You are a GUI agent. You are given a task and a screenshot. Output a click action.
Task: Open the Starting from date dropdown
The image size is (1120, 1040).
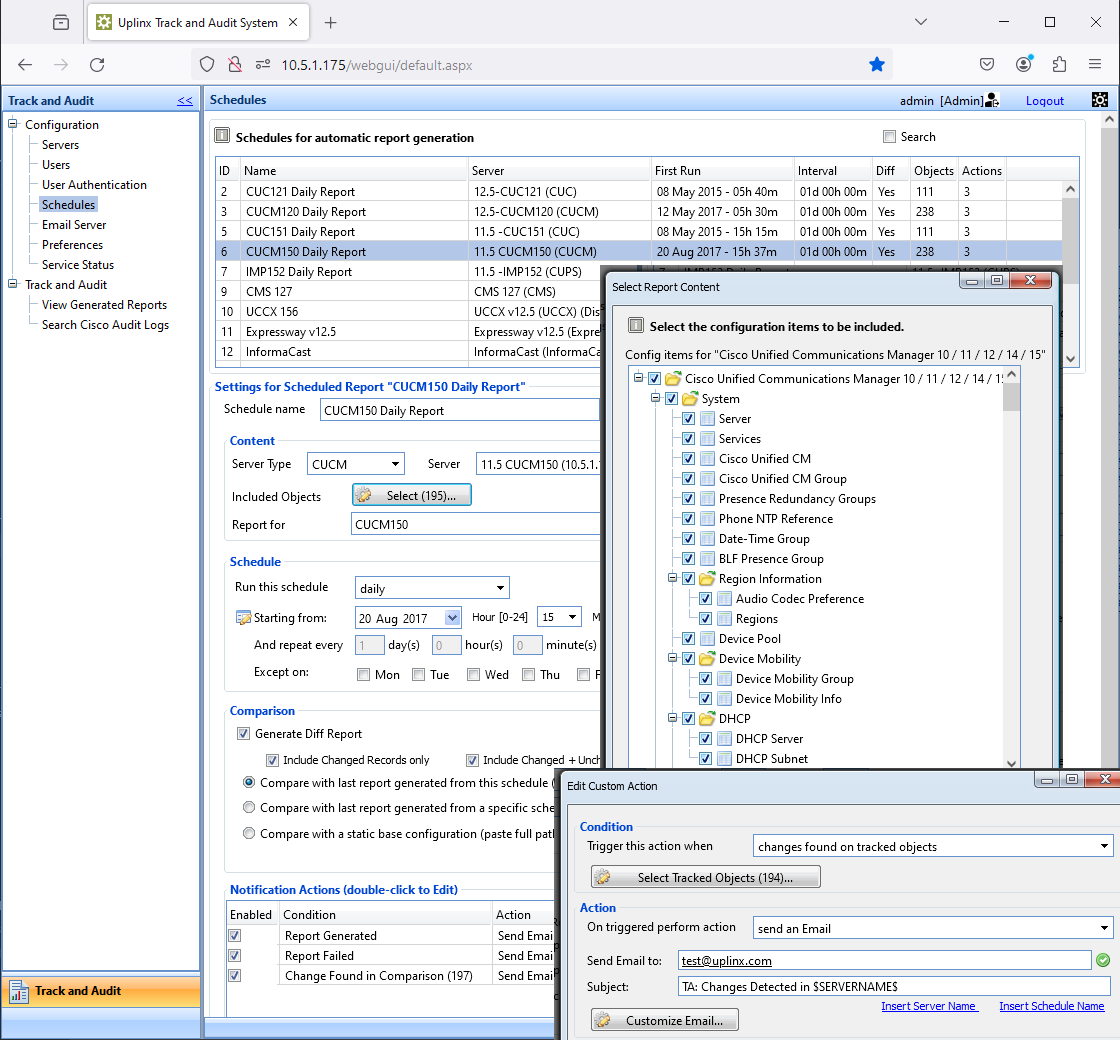452,618
